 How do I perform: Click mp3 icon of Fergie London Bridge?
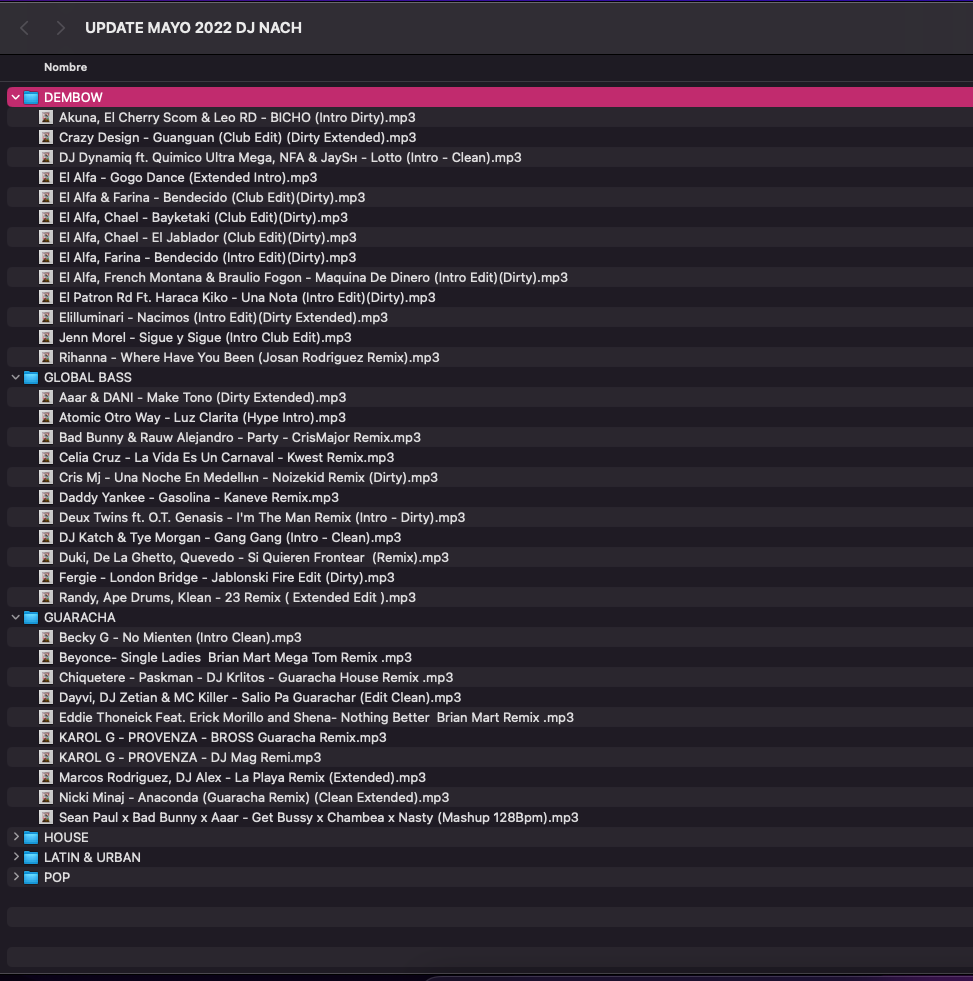coord(46,577)
